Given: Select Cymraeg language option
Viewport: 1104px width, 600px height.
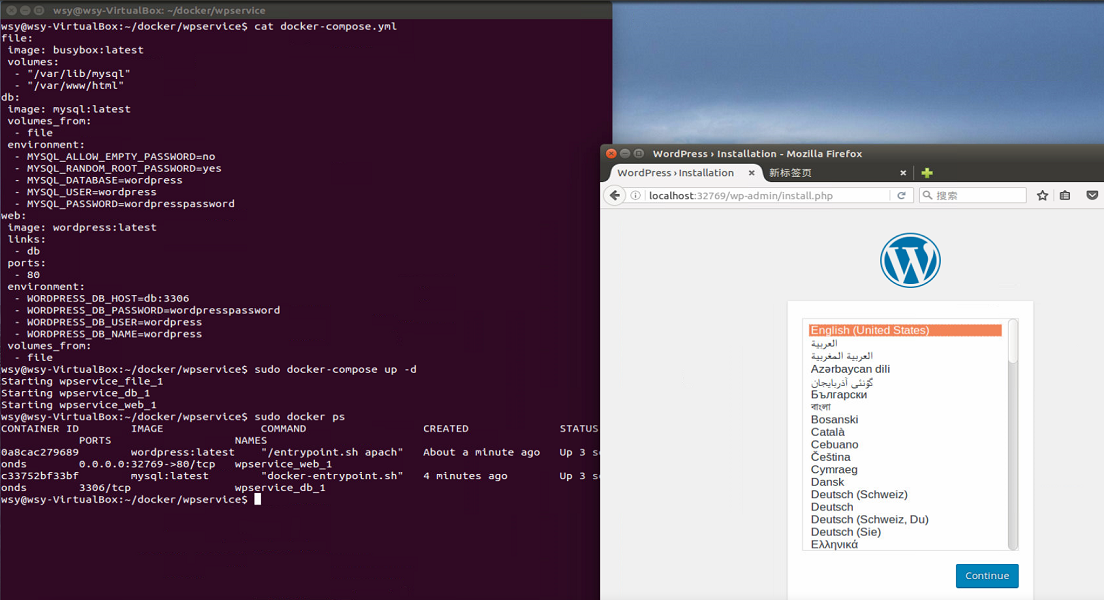Looking at the screenshot, I should pos(834,470).
